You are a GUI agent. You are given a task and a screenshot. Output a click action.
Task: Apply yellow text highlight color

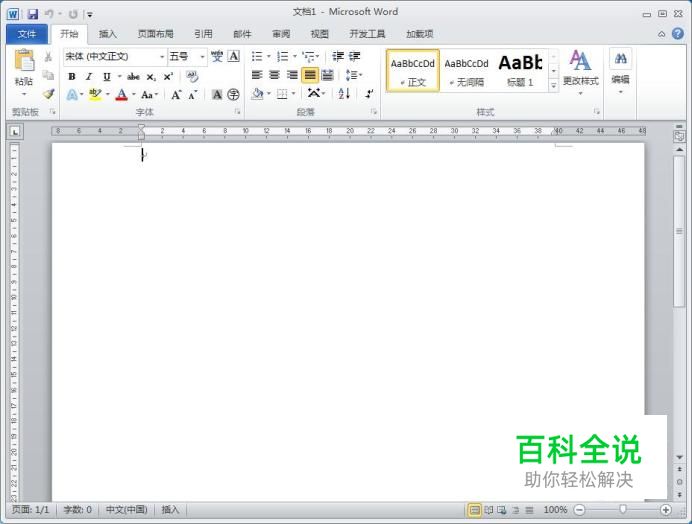coord(95,94)
